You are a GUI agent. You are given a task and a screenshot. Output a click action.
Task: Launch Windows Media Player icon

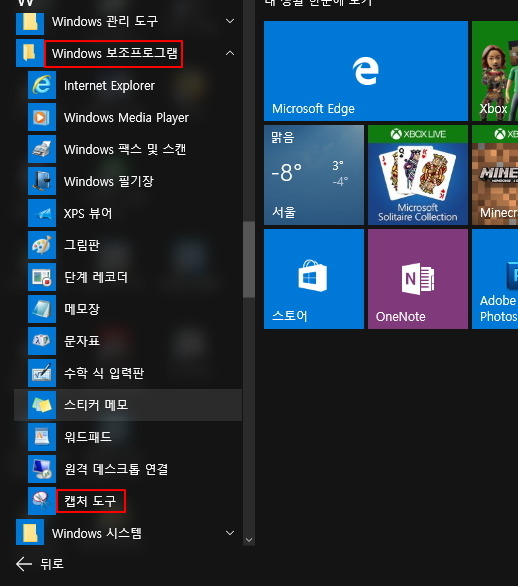[42, 117]
